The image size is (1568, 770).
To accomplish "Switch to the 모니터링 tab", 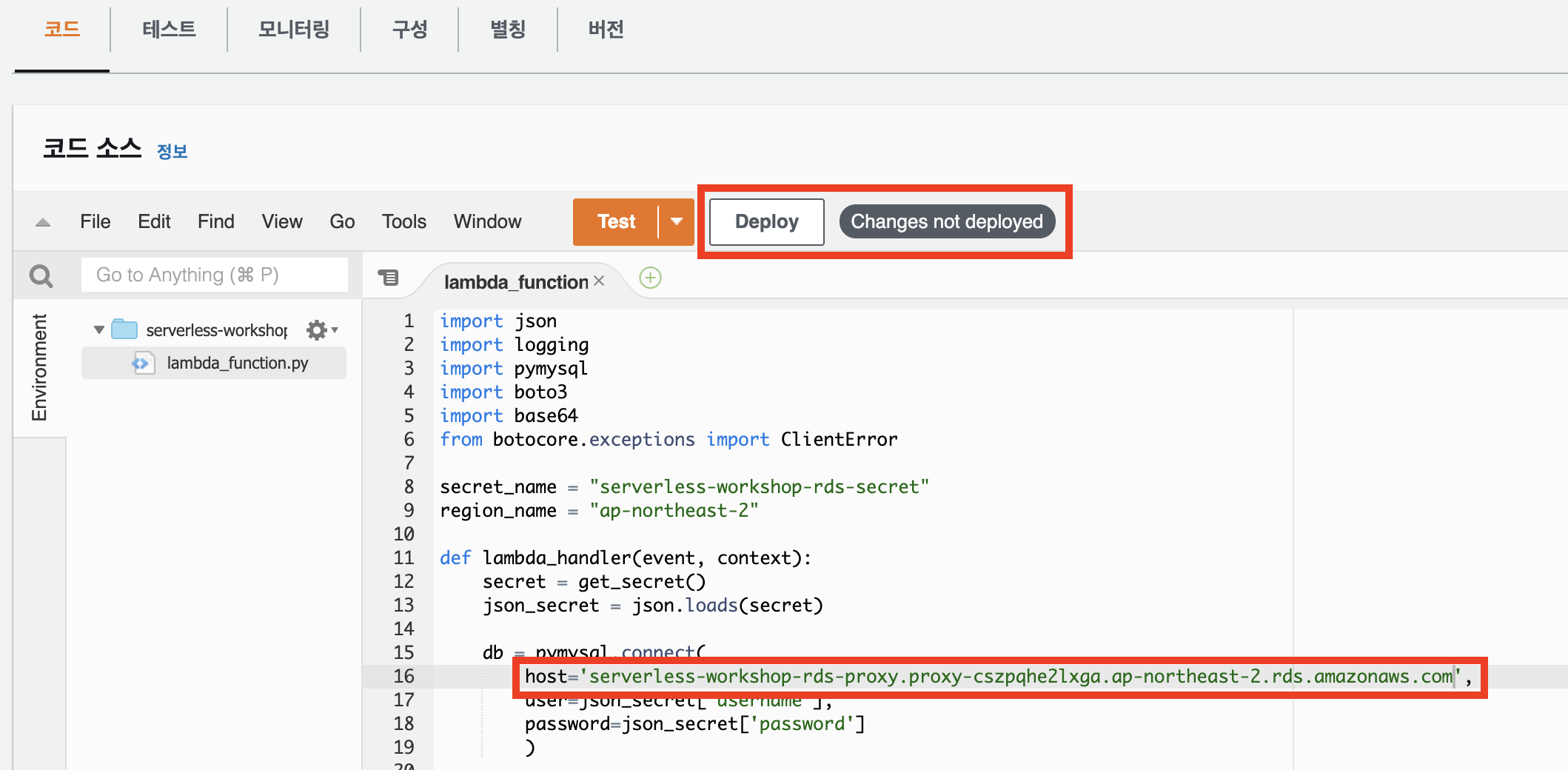I will [x=294, y=30].
